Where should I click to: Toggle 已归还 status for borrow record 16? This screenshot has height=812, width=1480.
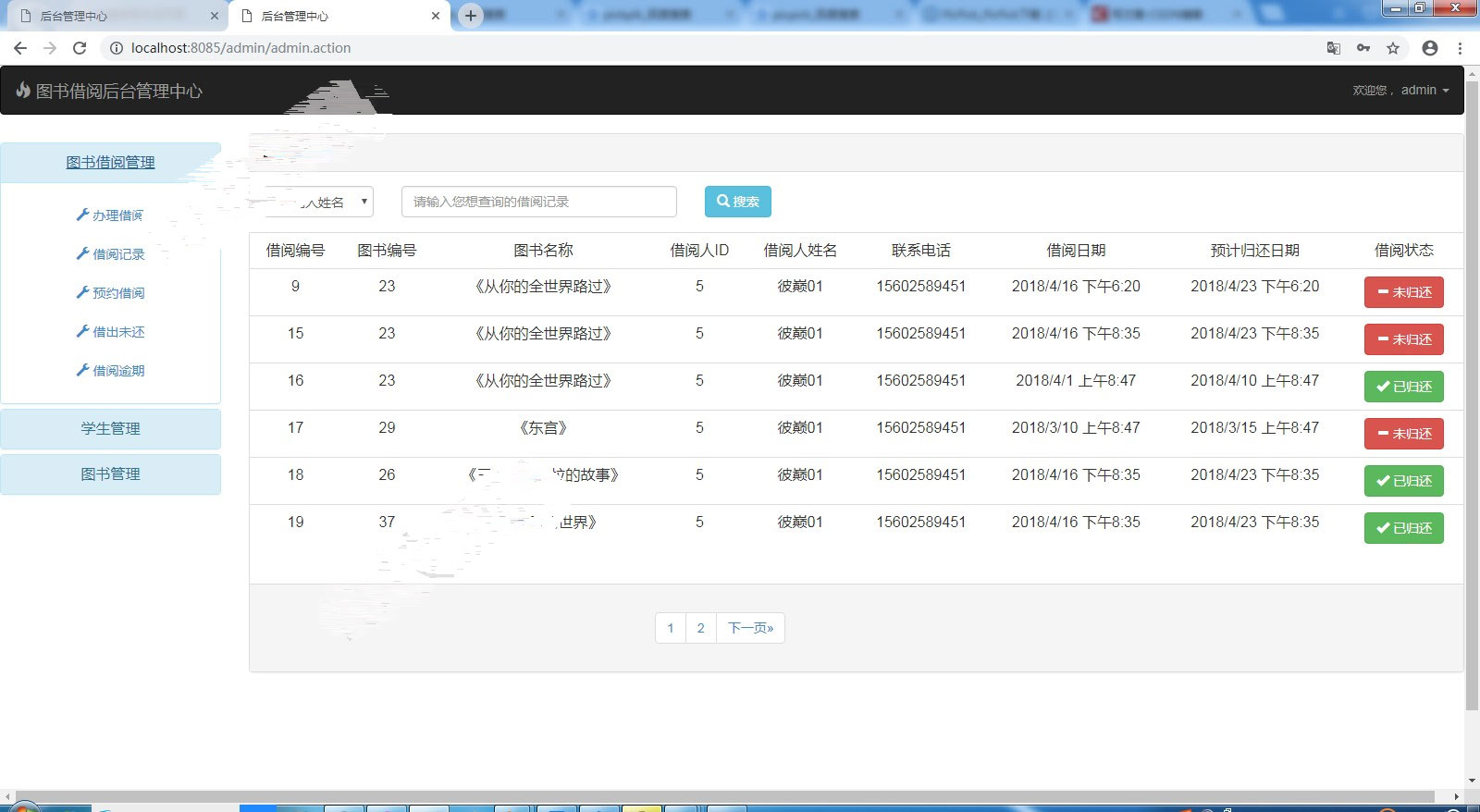point(1403,387)
